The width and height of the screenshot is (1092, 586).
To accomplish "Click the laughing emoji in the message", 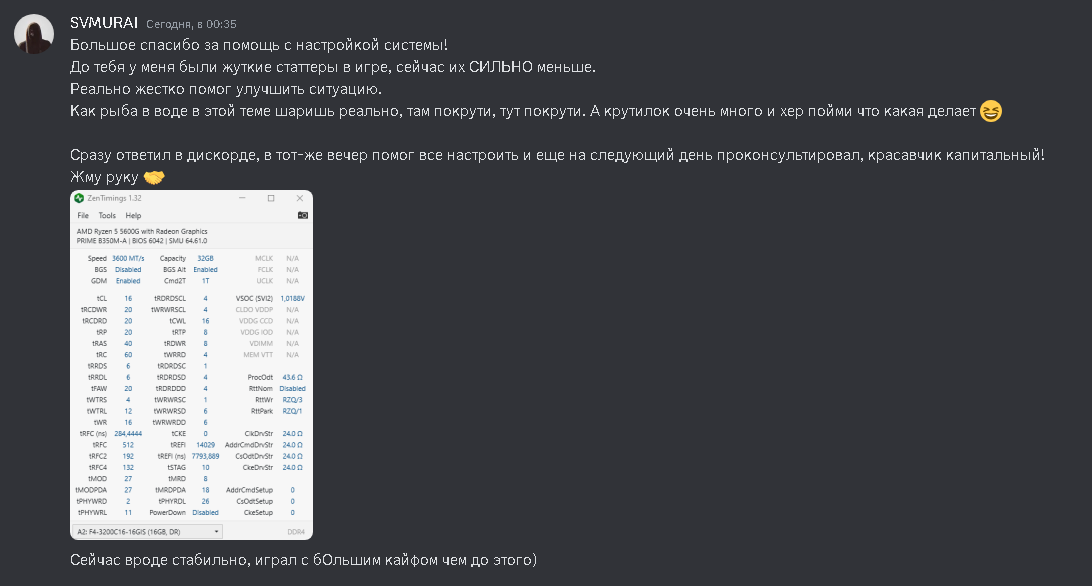I will coord(991,111).
